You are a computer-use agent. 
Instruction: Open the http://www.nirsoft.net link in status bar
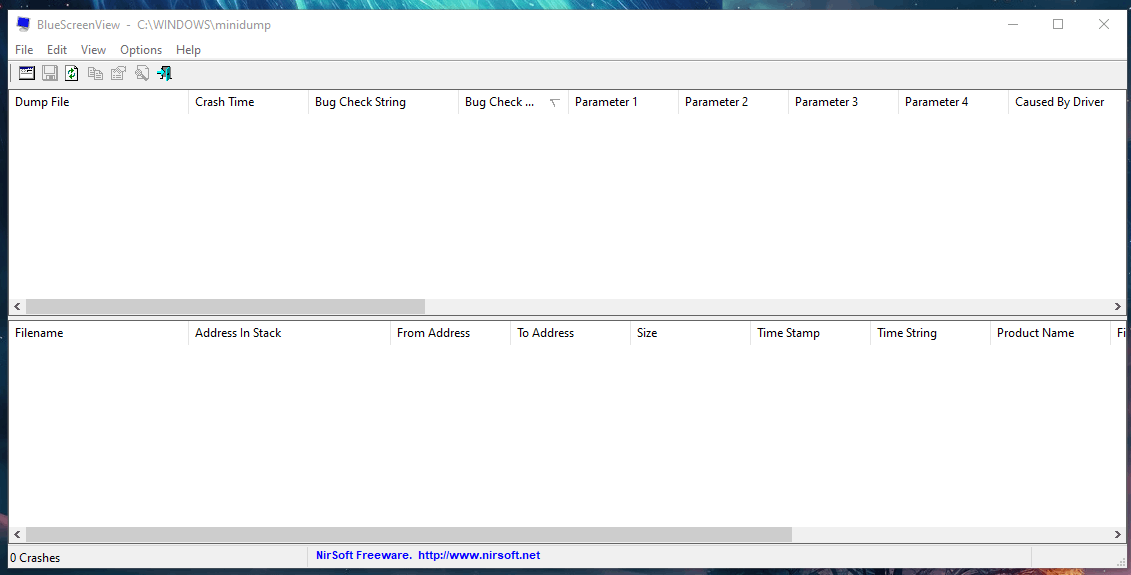click(x=479, y=556)
